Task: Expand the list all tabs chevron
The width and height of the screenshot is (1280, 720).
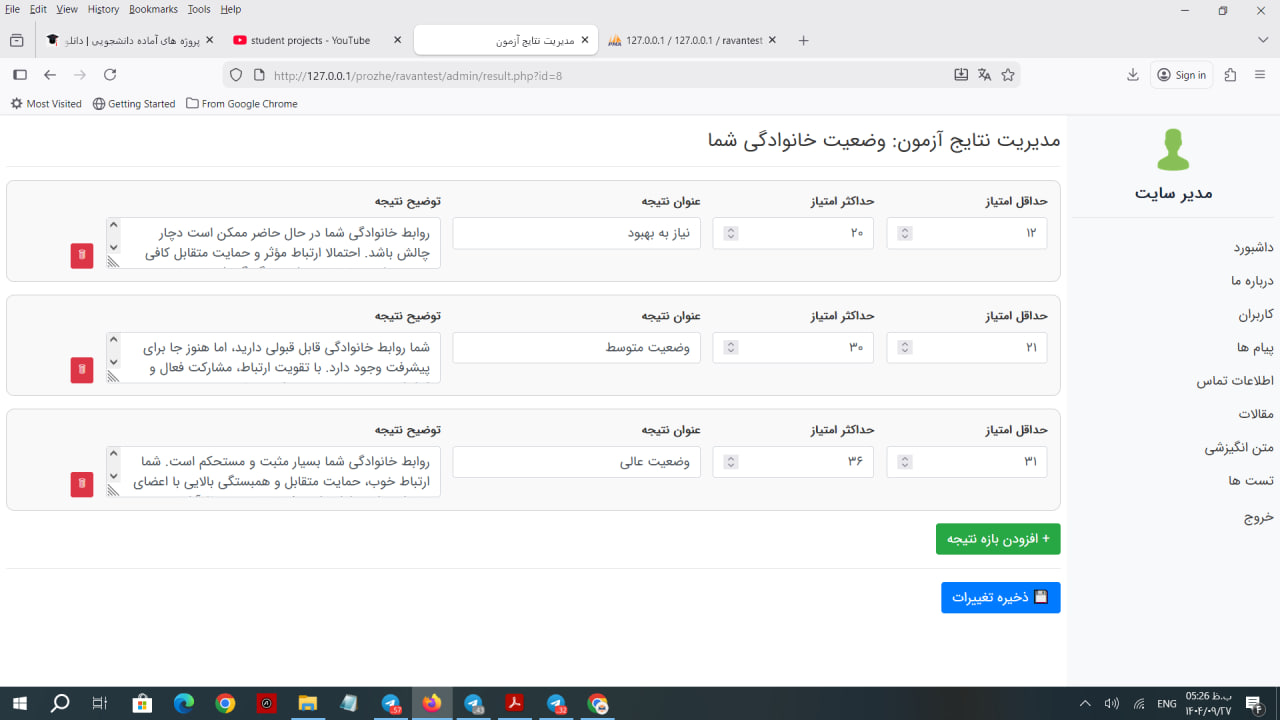Action: pyautogui.click(x=1263, y=40)
